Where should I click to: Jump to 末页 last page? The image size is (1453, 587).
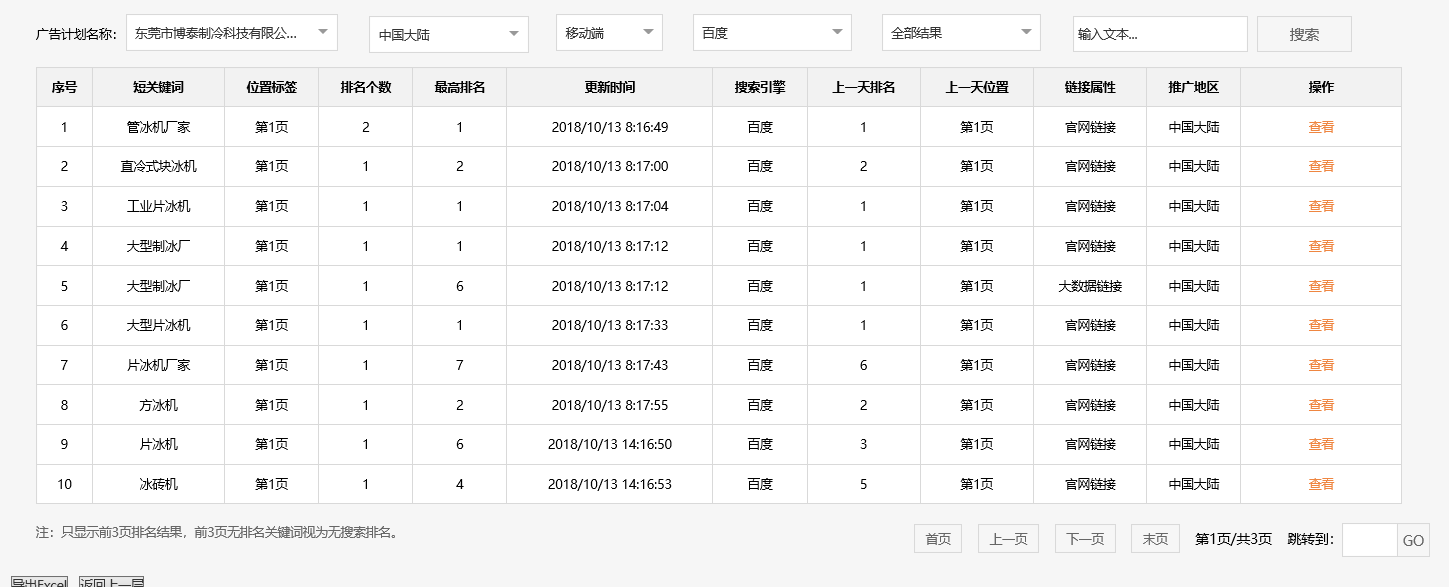1154,538
